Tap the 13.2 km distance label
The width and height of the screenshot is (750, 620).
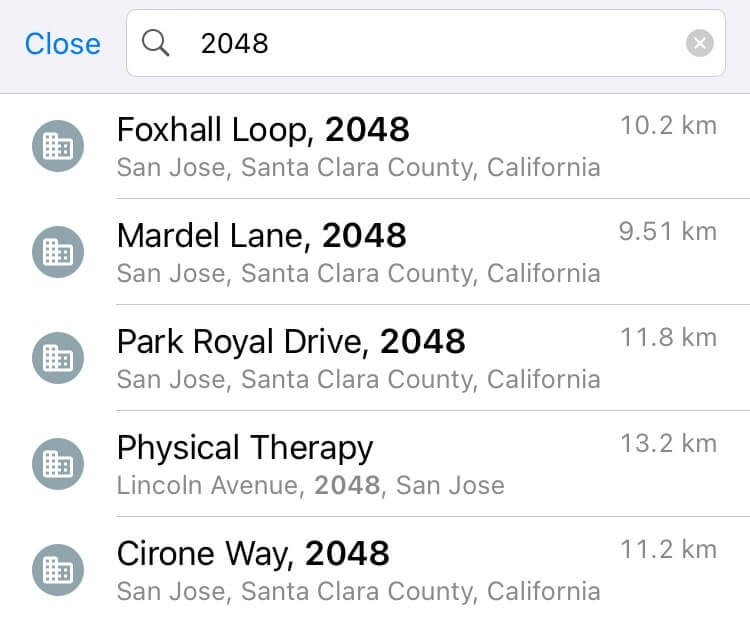click(x=668, y=444)
